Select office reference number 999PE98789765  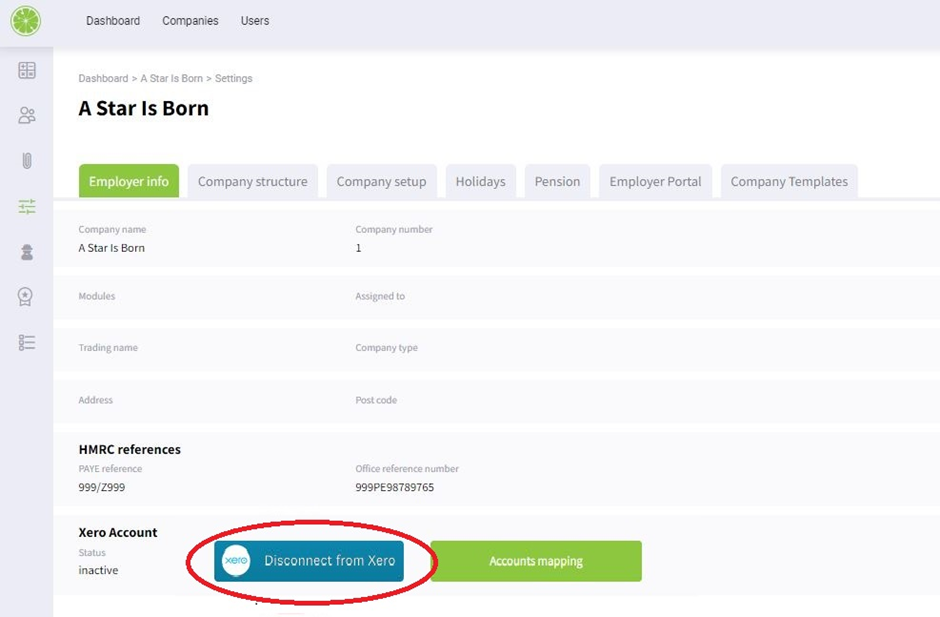point(394,487)
